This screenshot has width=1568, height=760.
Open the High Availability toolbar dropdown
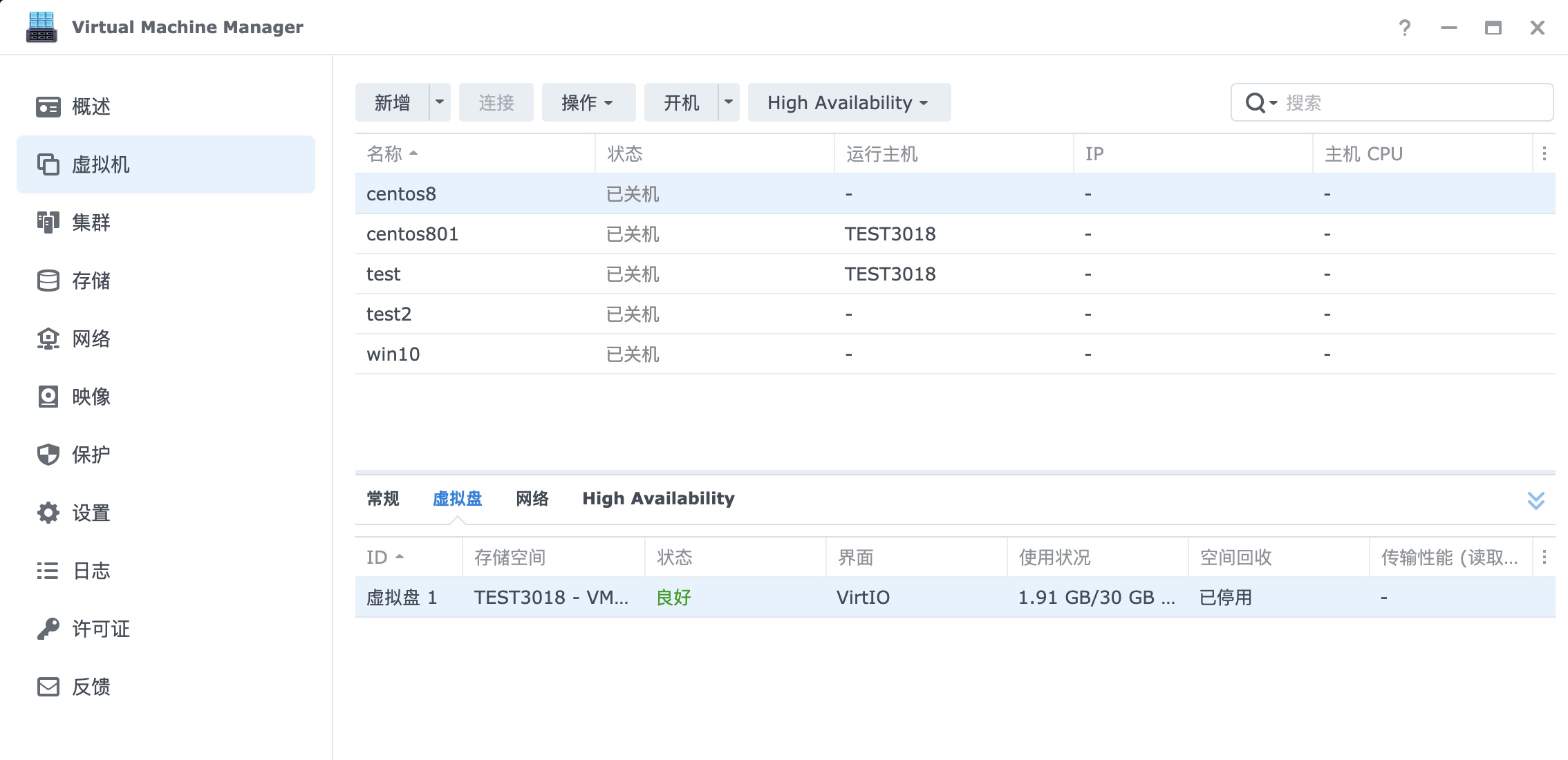[x=849, y=102]
